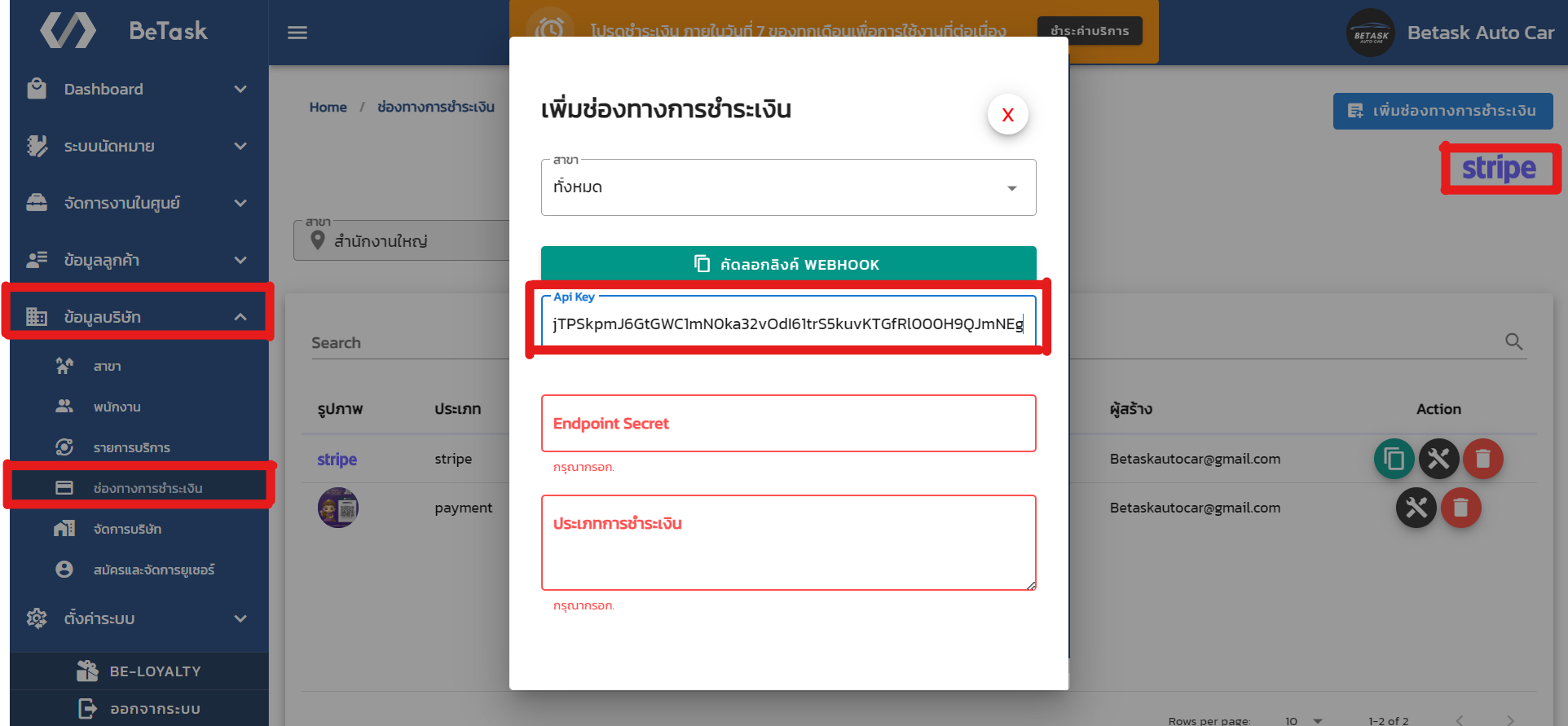Click the Endpoint Secret input field
This screenshot has width=1568, height=726.
coord(788,424)
